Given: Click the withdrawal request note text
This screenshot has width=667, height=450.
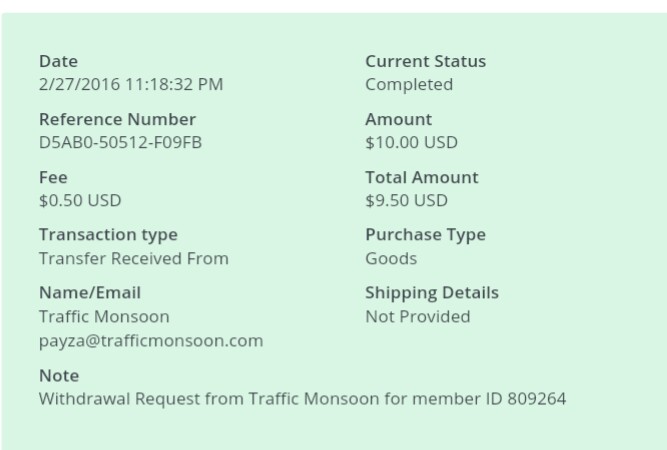Looking at the screenshot, I should click(302, 399).
